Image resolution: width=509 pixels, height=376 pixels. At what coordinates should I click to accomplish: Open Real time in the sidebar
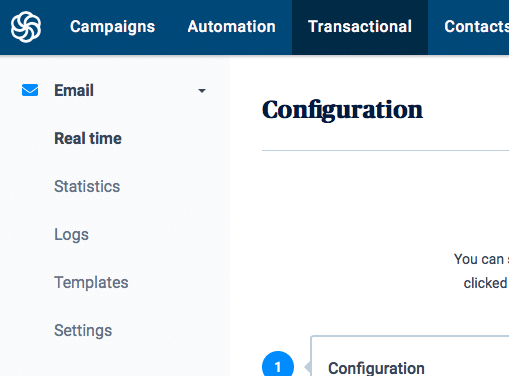point(88,139)
